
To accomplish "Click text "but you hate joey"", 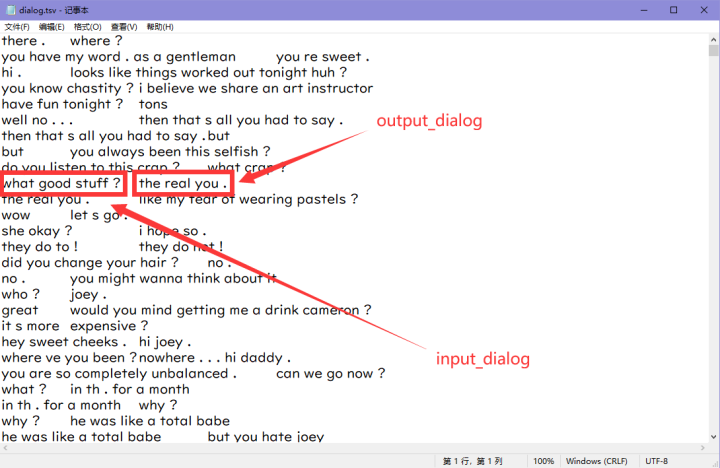I will tap(266, 436).
